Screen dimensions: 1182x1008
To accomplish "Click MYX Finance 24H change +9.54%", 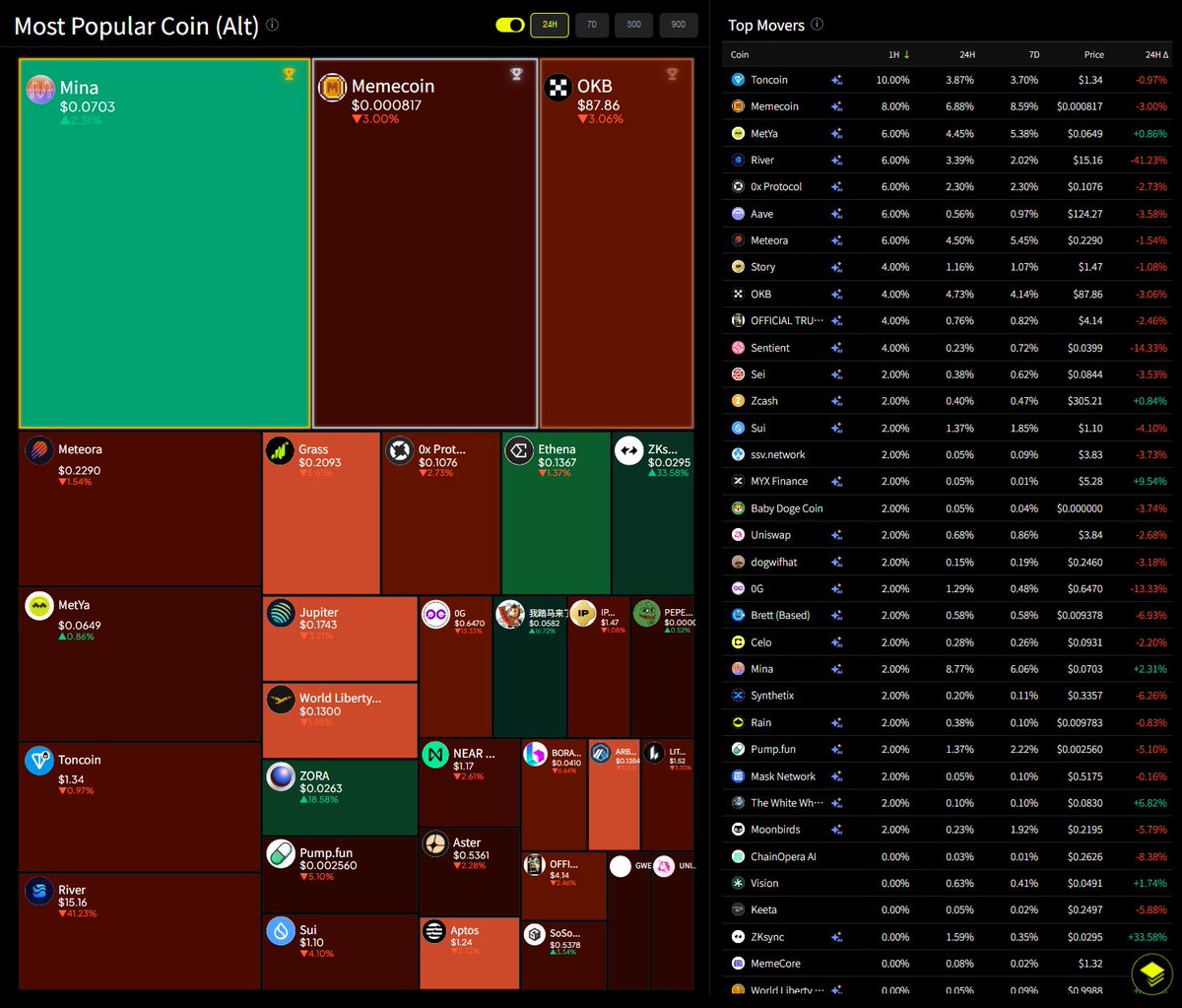I will (1151, 482).
